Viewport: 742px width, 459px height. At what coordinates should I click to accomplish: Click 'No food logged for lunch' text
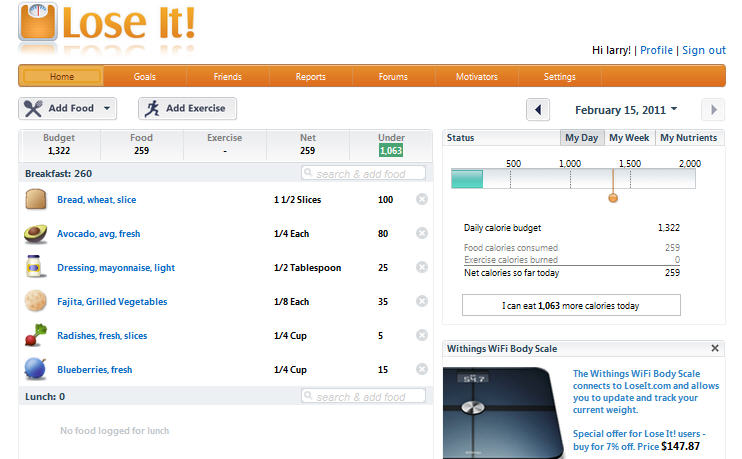click(x=115, y=431)
